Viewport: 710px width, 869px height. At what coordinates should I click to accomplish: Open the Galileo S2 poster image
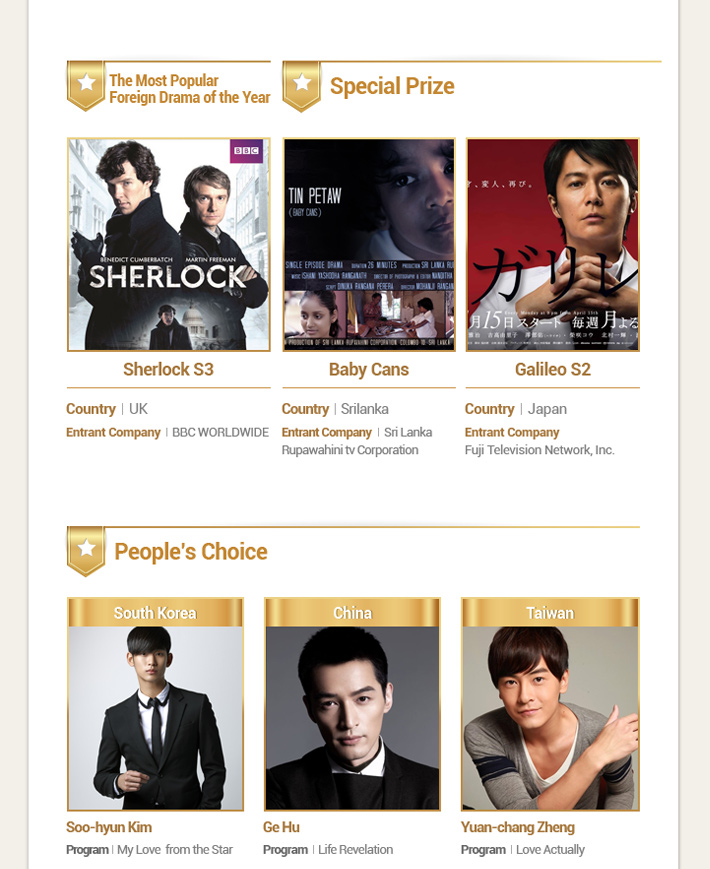pyautogui.click(x=553, y=244)
